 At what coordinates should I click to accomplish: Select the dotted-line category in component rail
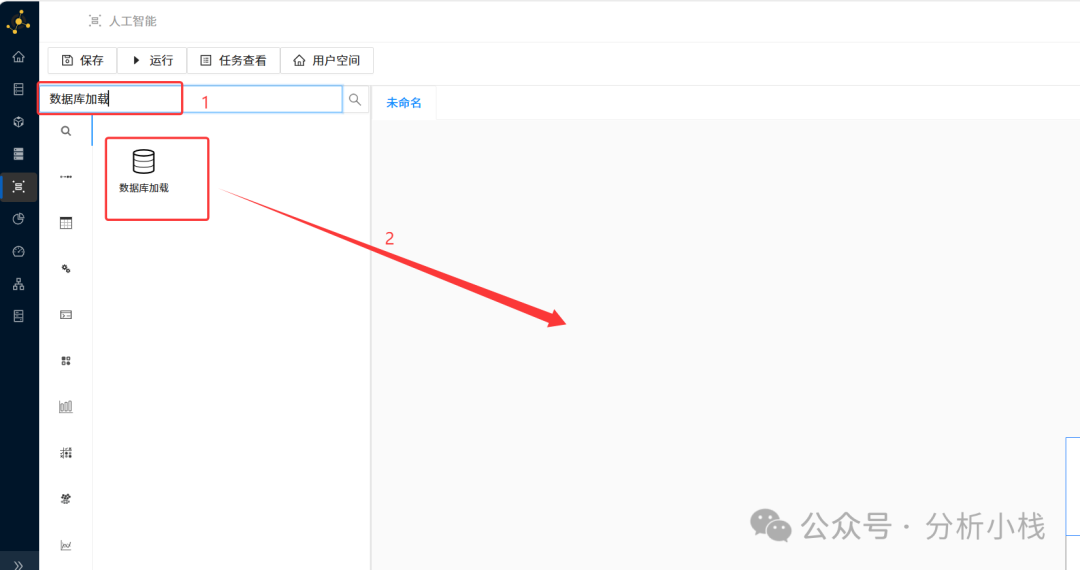point(66,177)
